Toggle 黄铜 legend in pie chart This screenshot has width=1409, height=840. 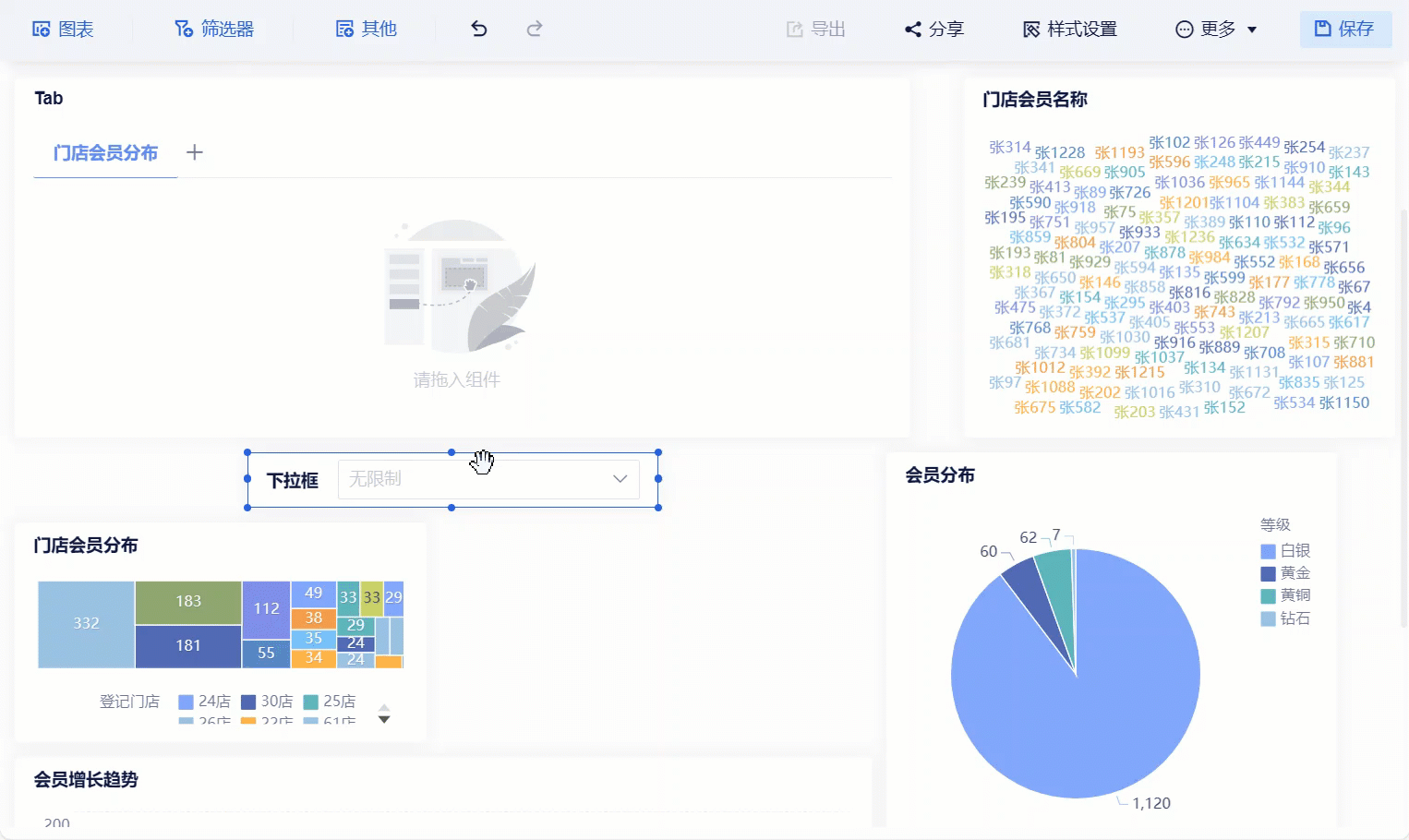(x=1285, y=595)
